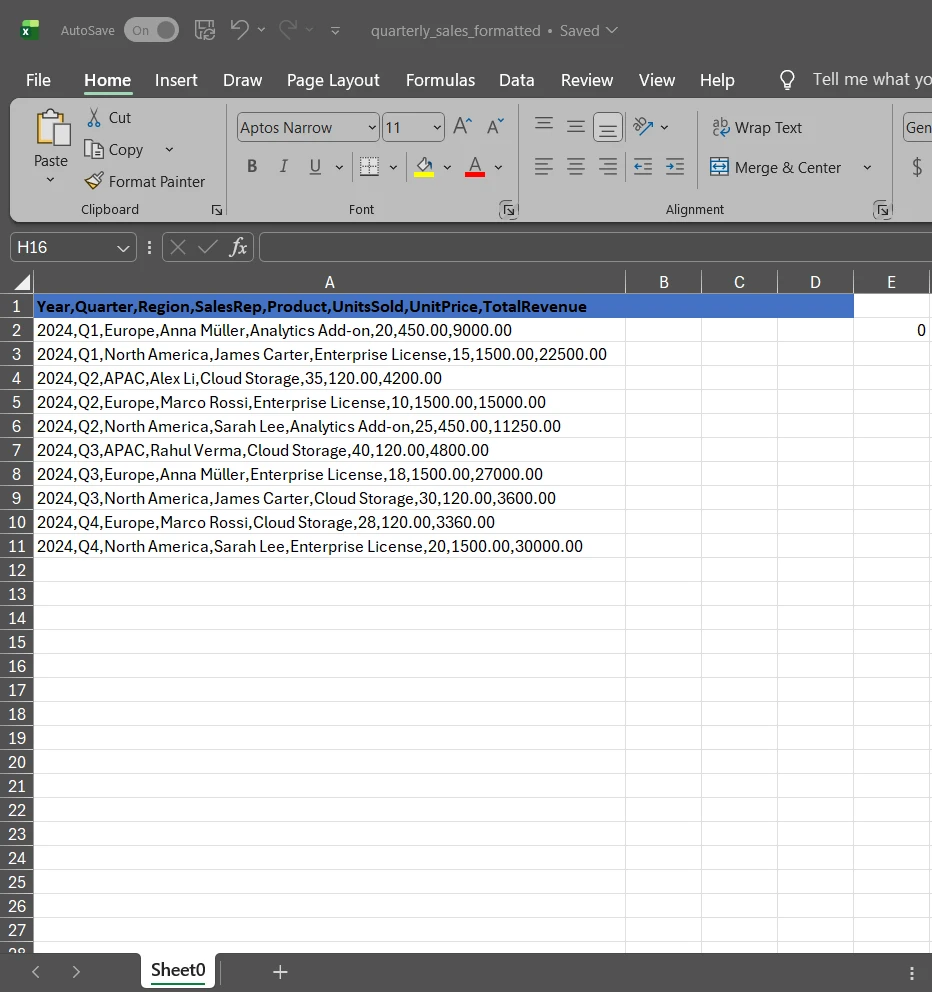Click the Format Painter brush icon
Viewport: 932px width, 992px height.
click(94, 181)
